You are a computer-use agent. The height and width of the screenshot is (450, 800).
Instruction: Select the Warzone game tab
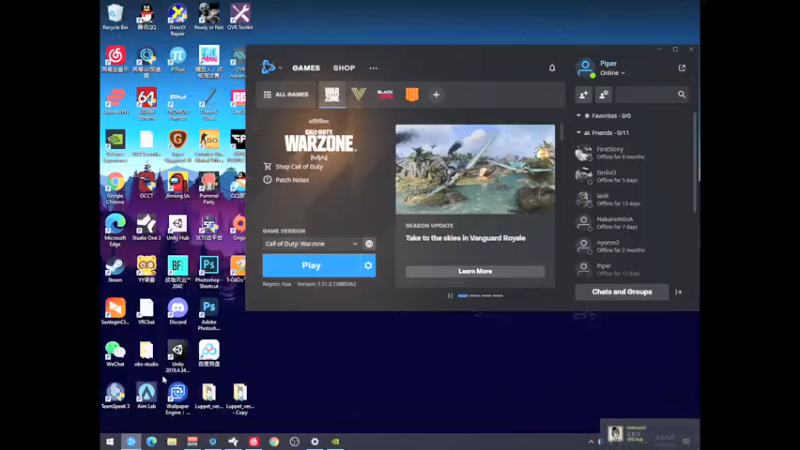[x=332, y=94]
